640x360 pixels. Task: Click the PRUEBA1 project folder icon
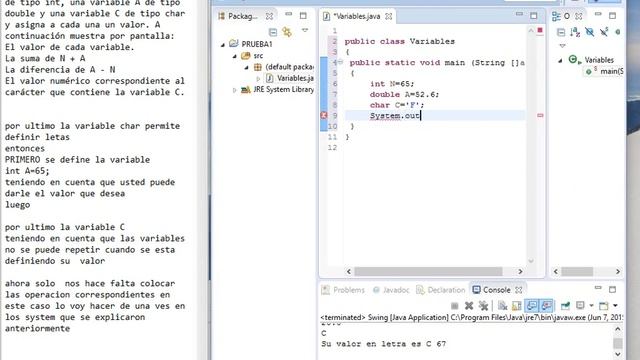[x=233, y=43]
